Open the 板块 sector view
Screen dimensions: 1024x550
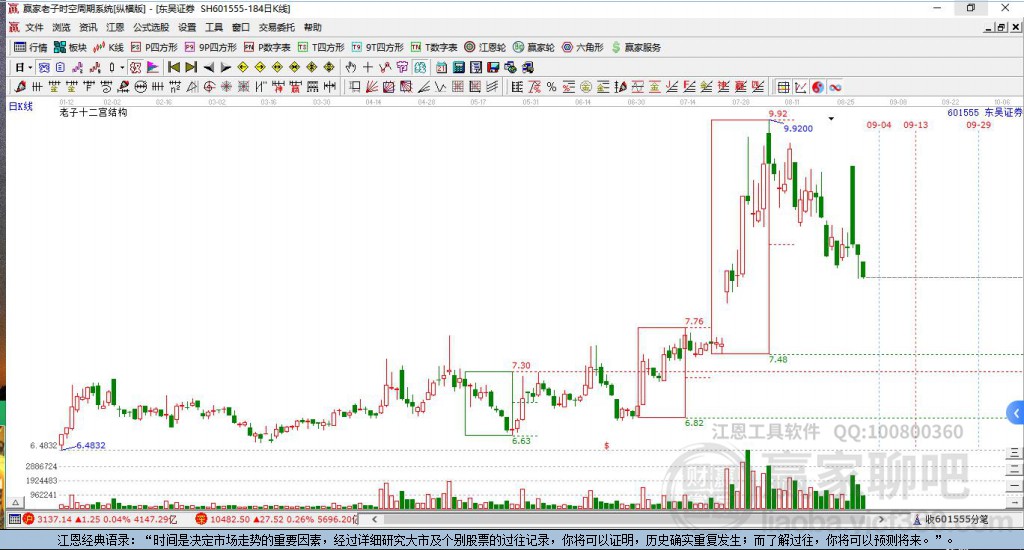[x=70, y=47]
